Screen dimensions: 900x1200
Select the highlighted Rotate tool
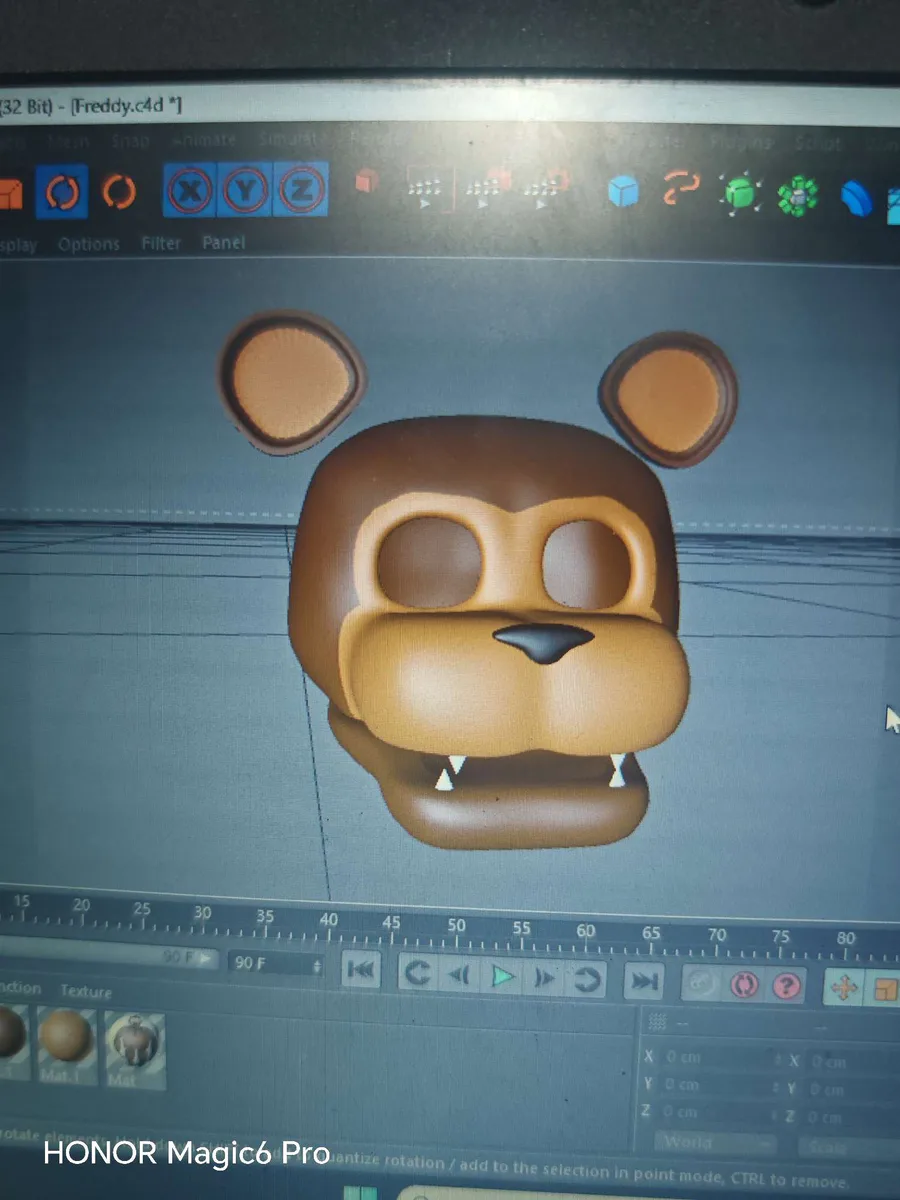pos(62,190)
